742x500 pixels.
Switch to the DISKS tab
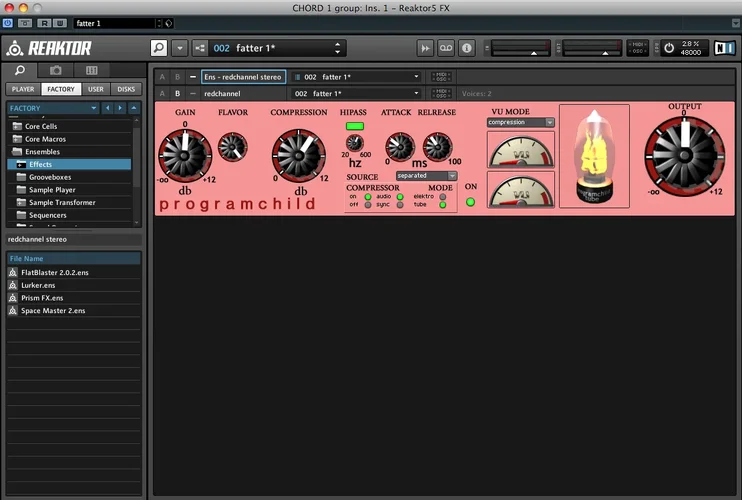pos(126,89)
